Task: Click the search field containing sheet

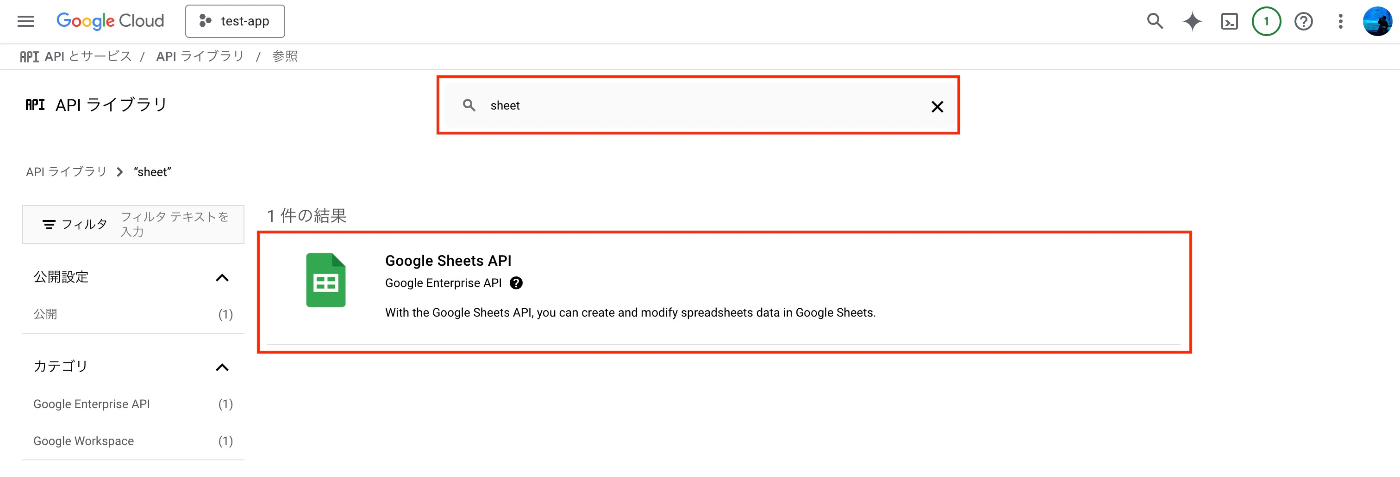Action: [698, 105]
